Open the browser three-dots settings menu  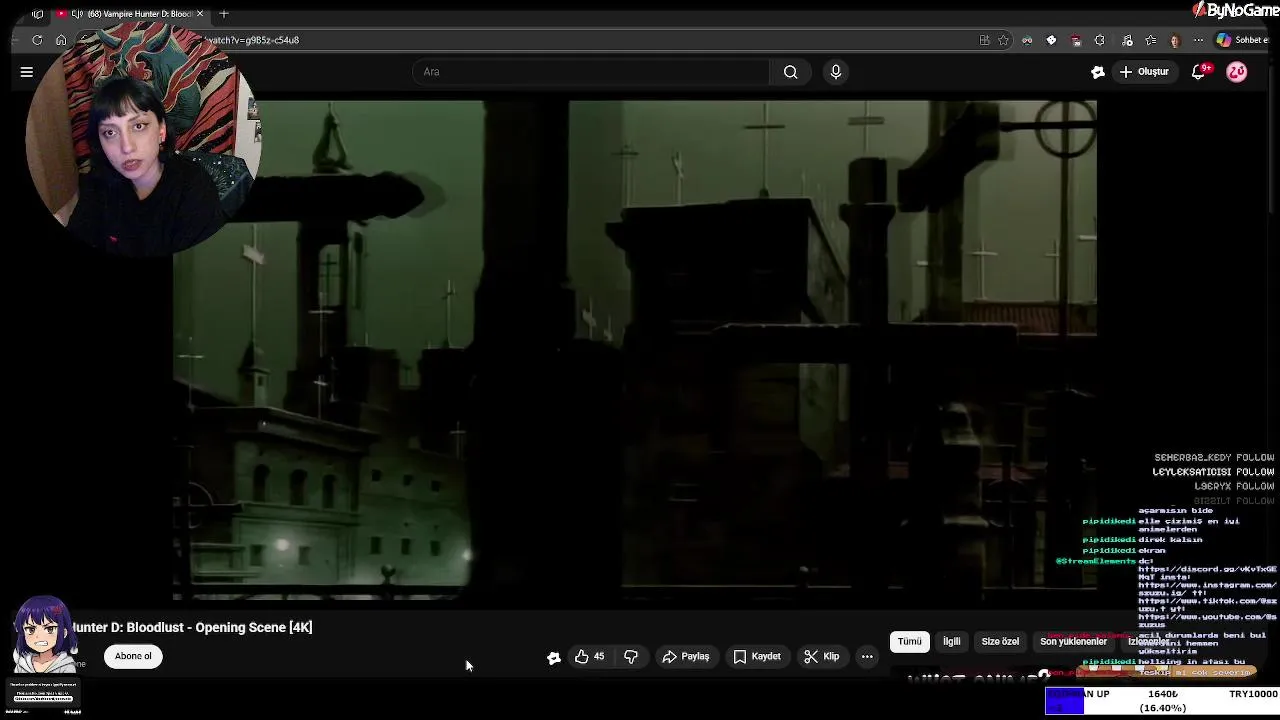coord(1198,40)
